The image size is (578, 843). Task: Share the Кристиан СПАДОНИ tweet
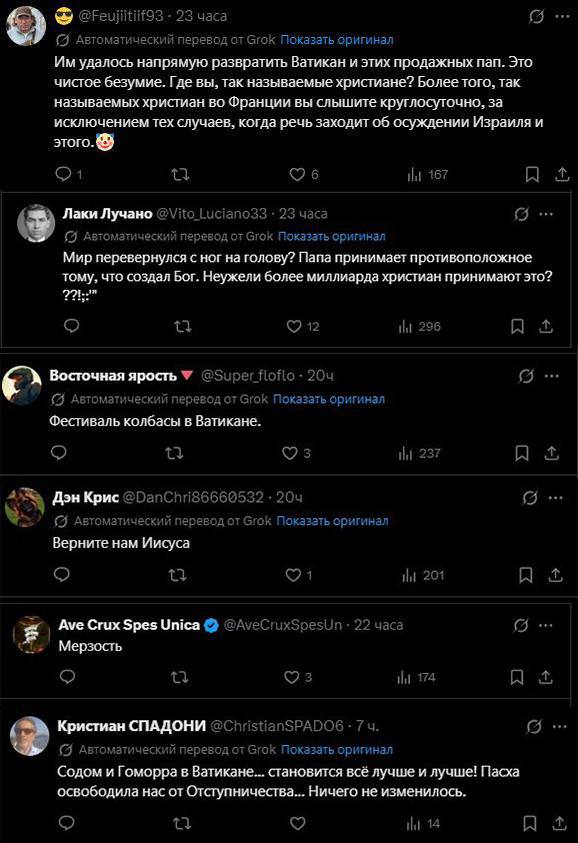tap(559, 823)
